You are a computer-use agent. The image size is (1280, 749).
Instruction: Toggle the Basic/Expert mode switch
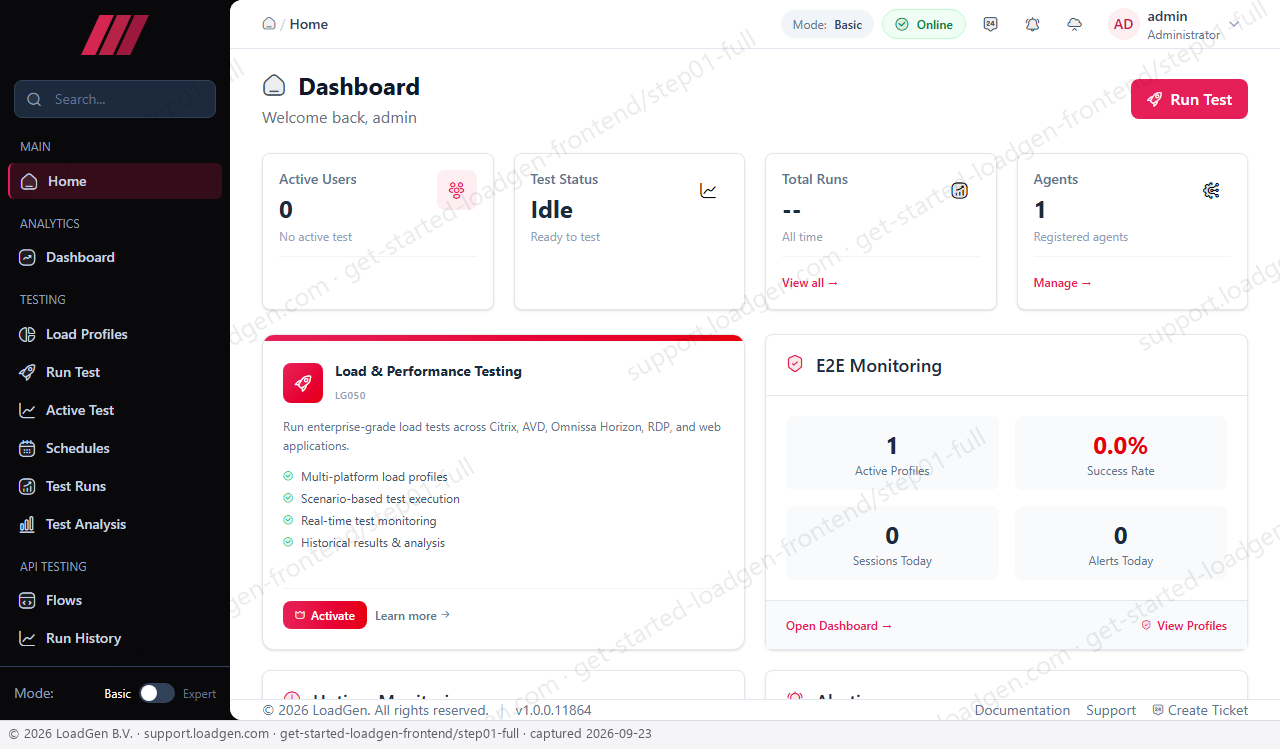click(157, 693)
